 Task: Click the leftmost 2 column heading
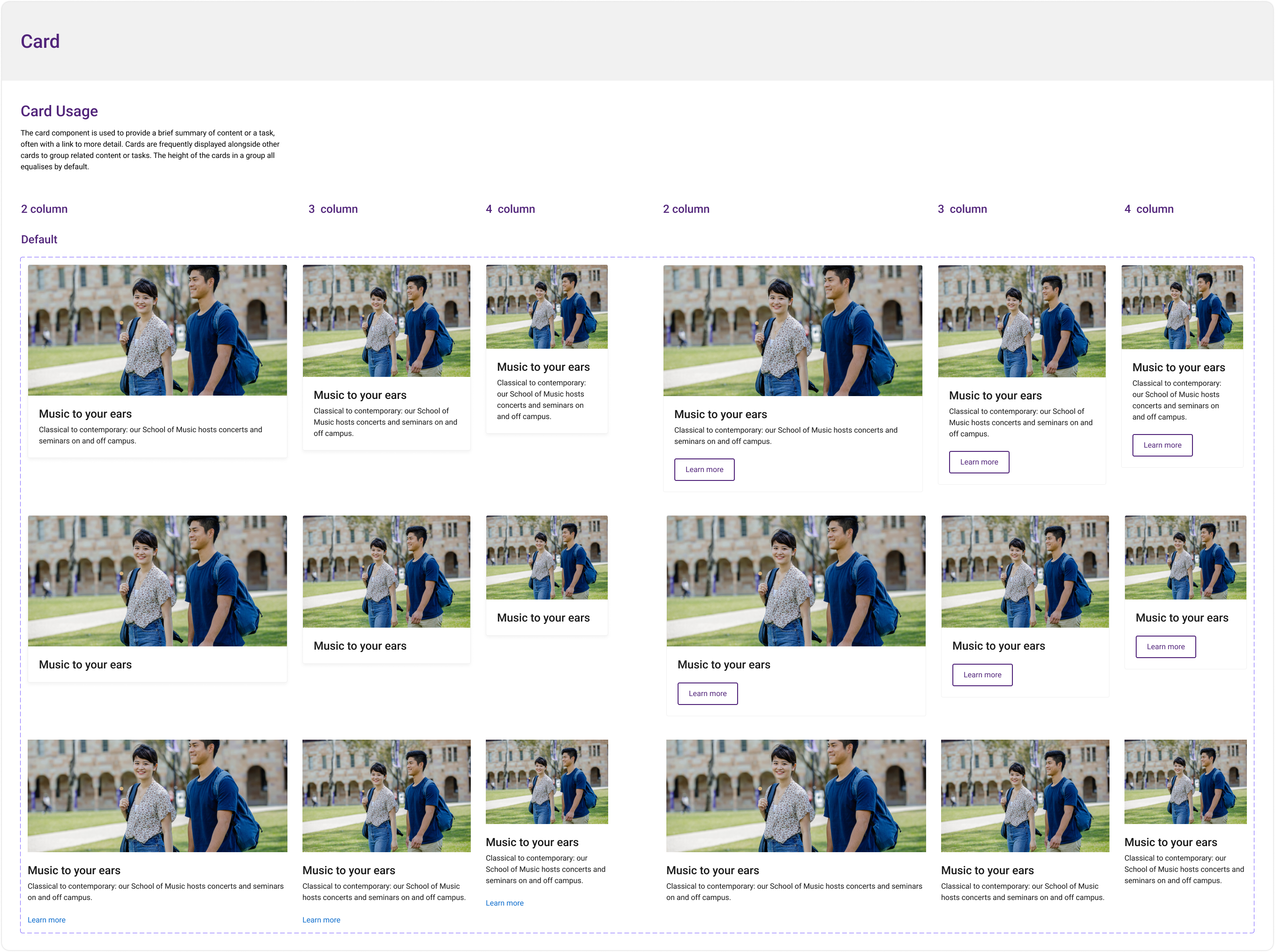[x=45, y=209]
